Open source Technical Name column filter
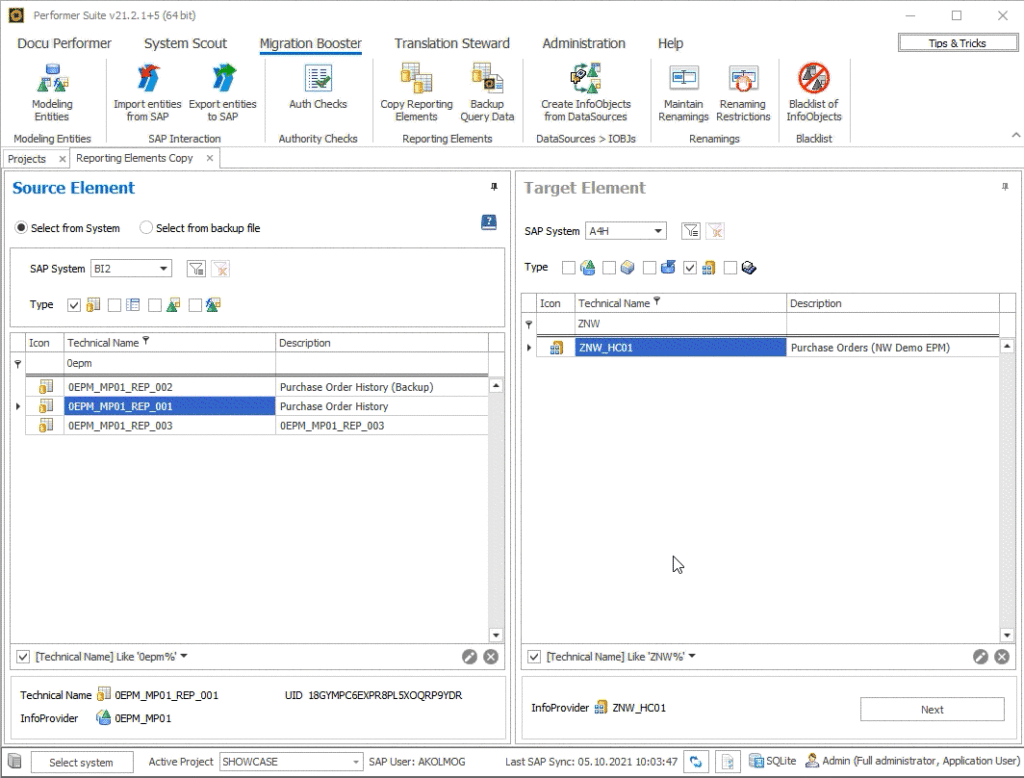 point(146,340)
